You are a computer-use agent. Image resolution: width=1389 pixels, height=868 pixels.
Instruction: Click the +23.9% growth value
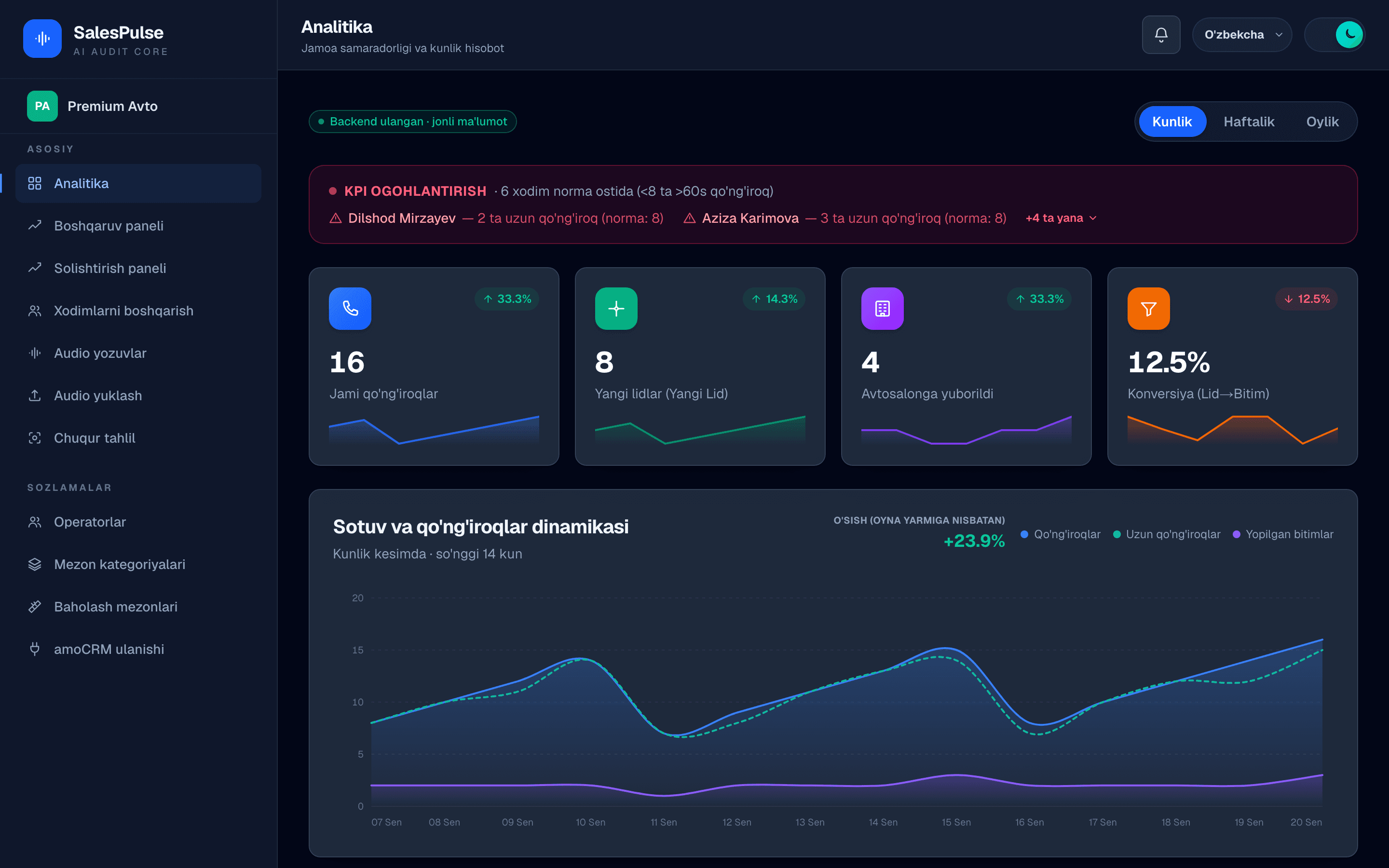point(974,541)
